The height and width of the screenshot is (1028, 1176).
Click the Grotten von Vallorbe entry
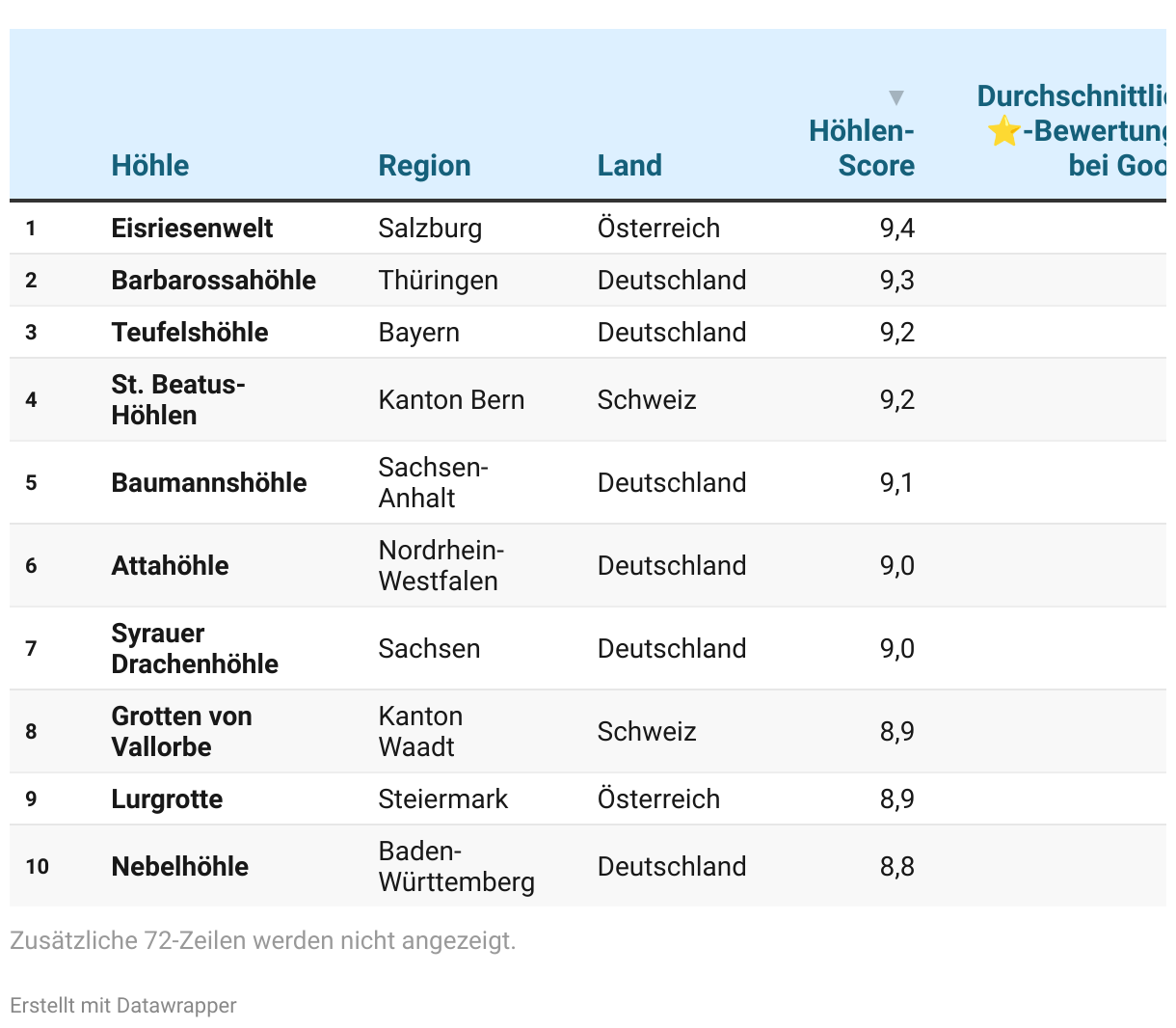[181, 732]
